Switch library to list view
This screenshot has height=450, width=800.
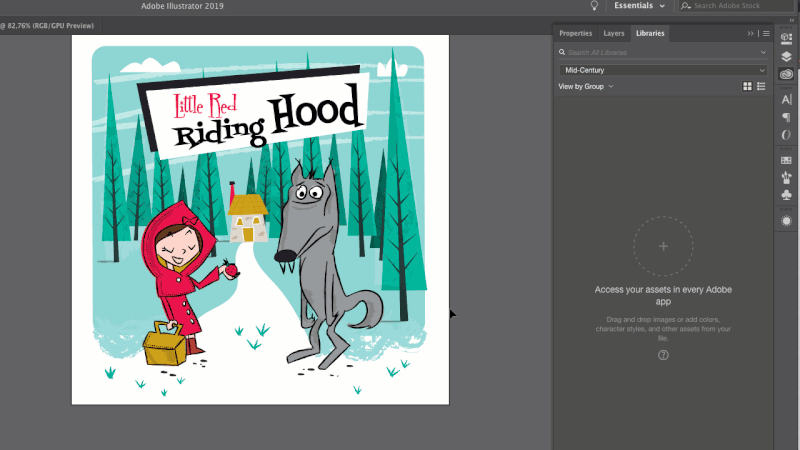click(x=762, y=87)
